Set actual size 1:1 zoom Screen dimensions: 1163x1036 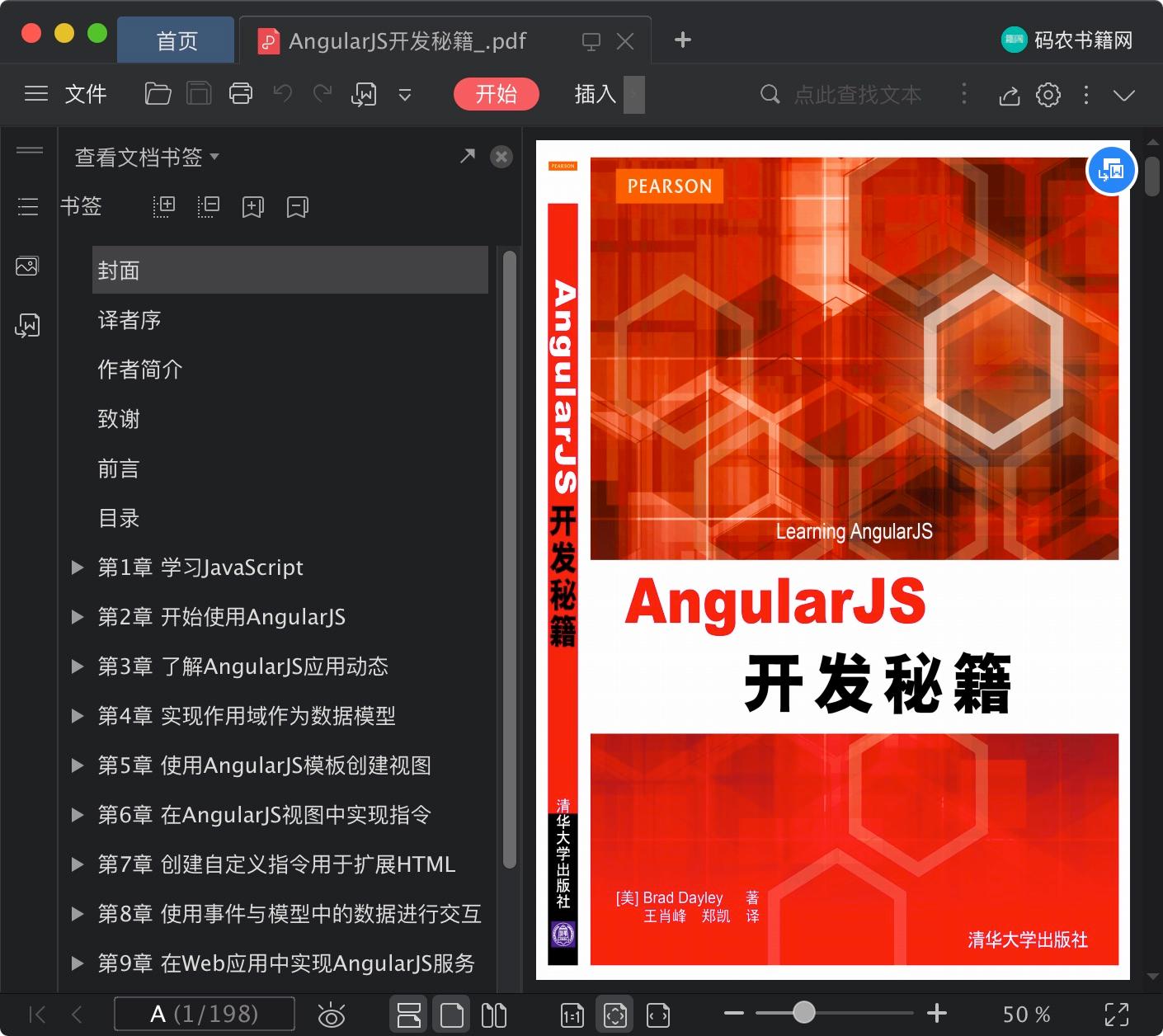pos(572,1015)
